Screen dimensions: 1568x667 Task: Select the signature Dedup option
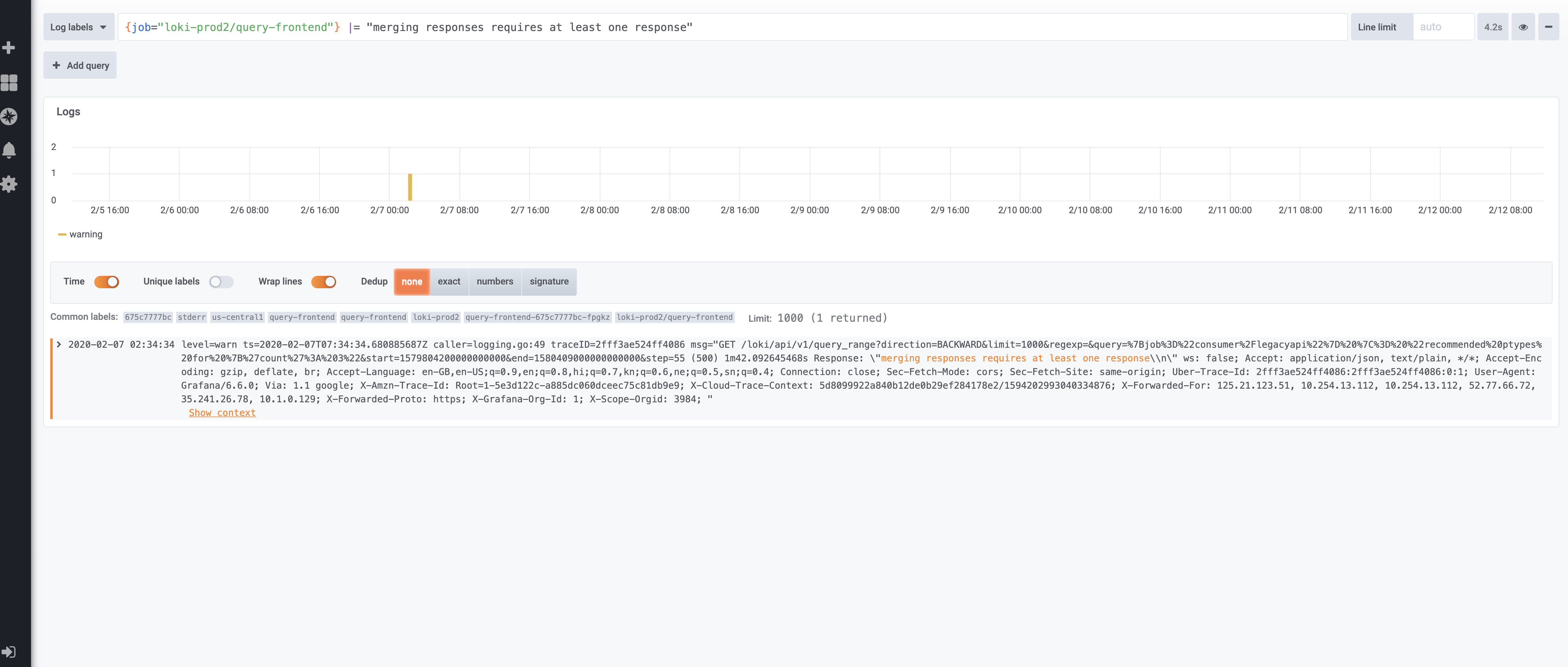tap(549, 282)
